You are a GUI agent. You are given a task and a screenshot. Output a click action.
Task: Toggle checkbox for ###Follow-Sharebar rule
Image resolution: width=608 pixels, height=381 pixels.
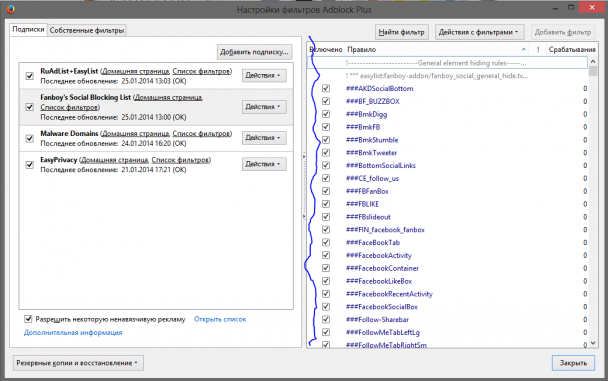click(326, 319)
